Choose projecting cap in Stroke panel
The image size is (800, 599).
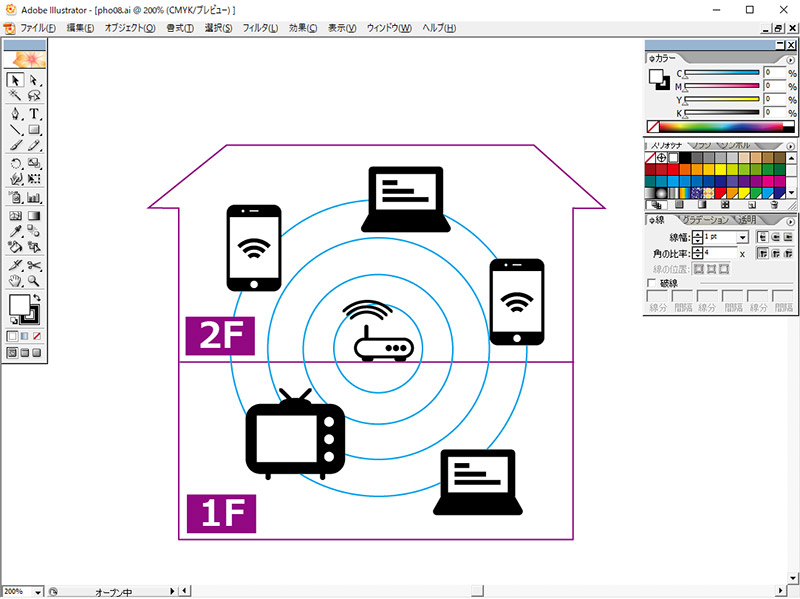(x=788, y=237)
